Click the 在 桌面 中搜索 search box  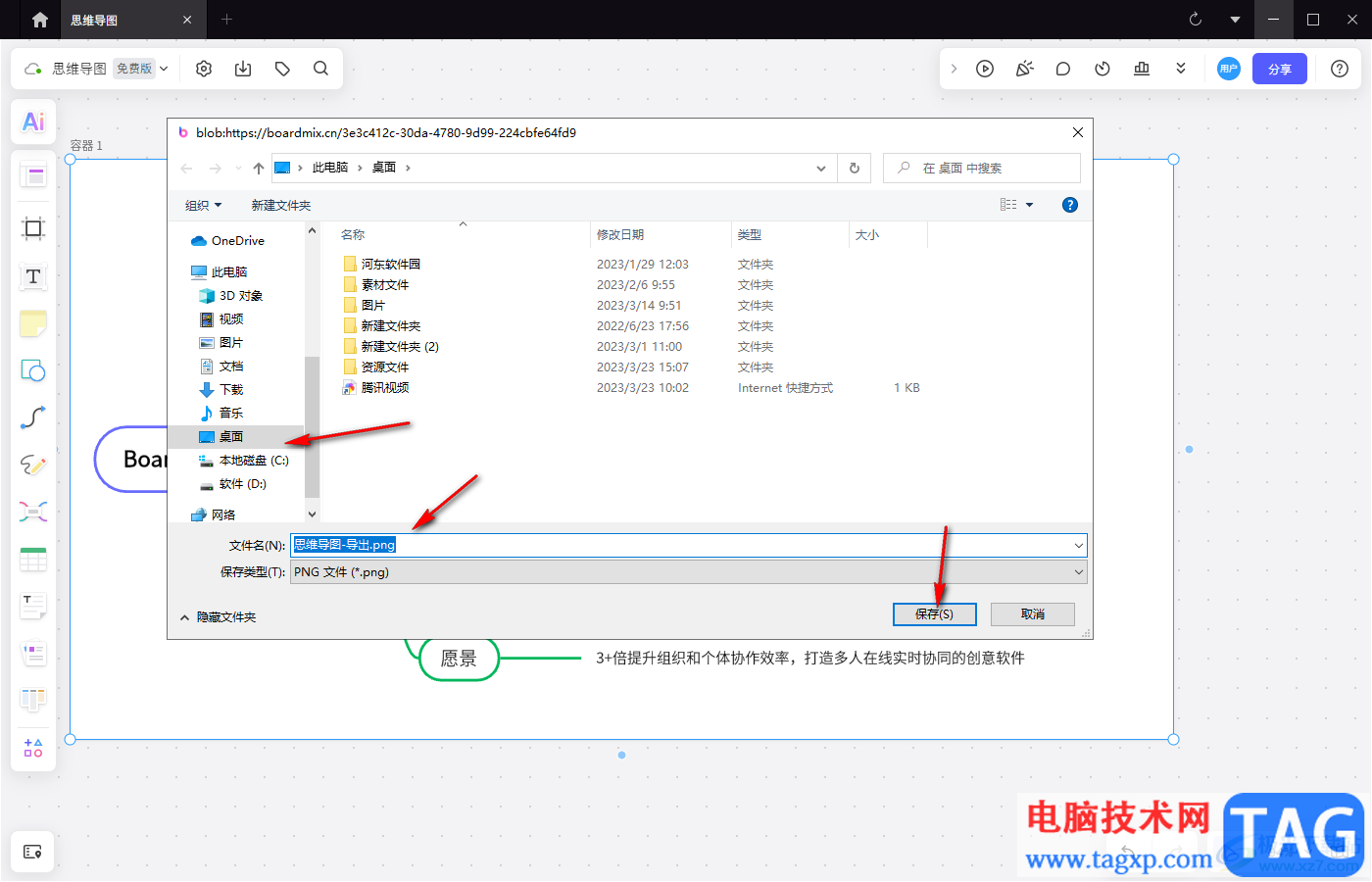(982, 169)
